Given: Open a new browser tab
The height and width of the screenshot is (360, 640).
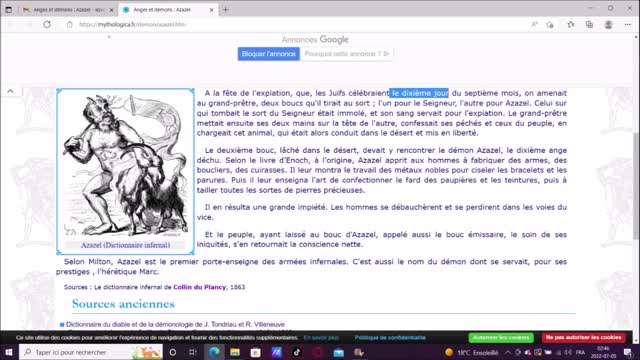Looking at the screenshot, I should (x=226, y=9).
